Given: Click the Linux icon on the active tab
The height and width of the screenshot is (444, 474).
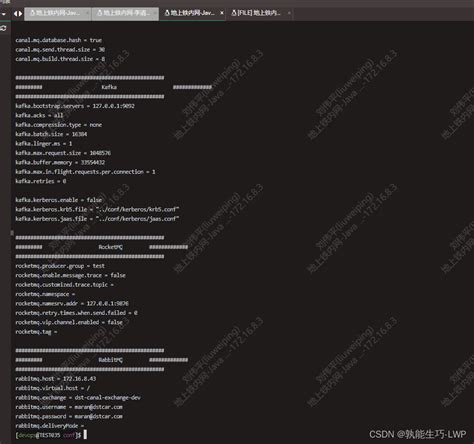Looking at the screenshot, I should pyautogui.click(x=167, y=13).
